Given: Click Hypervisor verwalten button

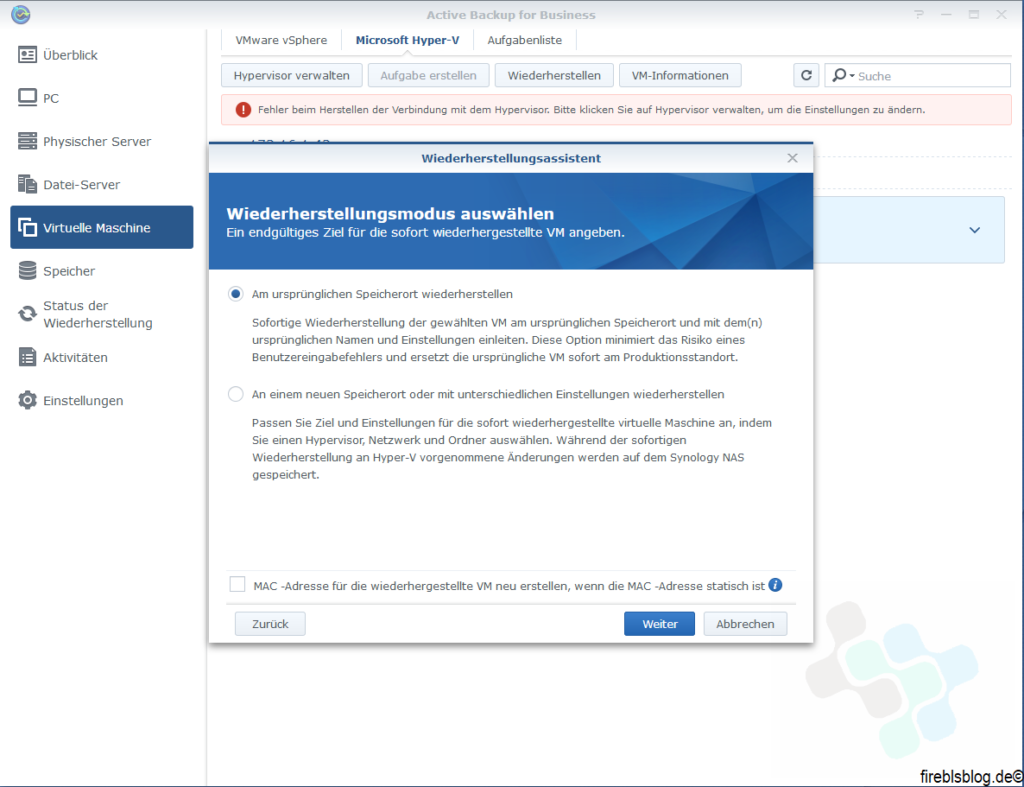Looking at the screenshot, I should click(x=291, y=75).
